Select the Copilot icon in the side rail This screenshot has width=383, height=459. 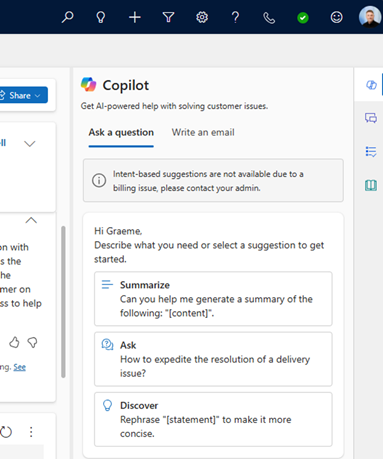point(371,85)
